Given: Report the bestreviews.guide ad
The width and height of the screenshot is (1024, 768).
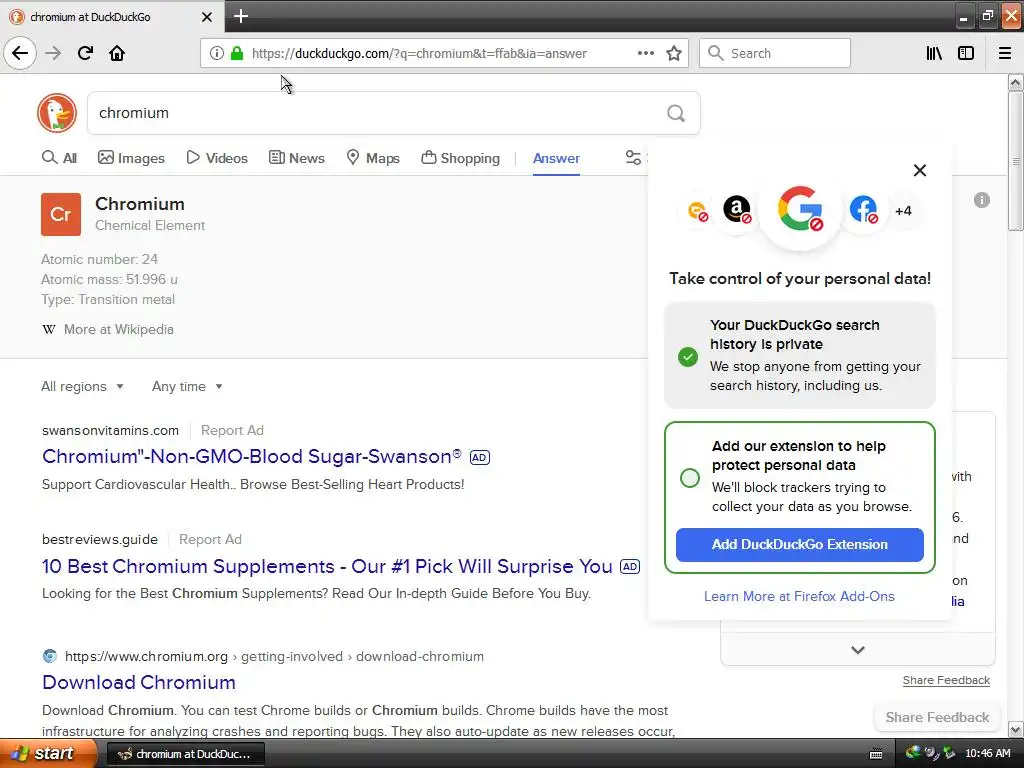Looking at the screenshot, I should [x=210, y=539].
